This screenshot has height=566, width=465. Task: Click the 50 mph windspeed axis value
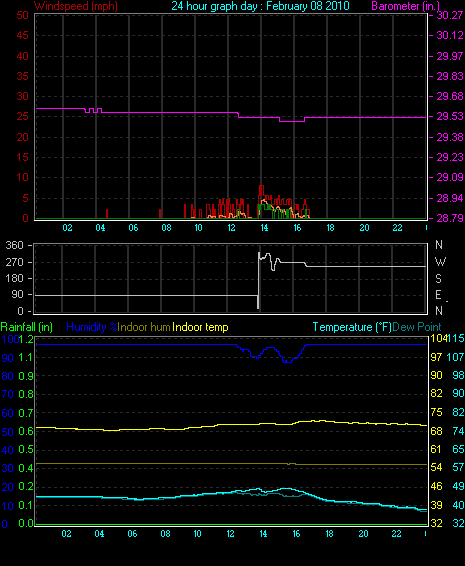click(23, 15)
